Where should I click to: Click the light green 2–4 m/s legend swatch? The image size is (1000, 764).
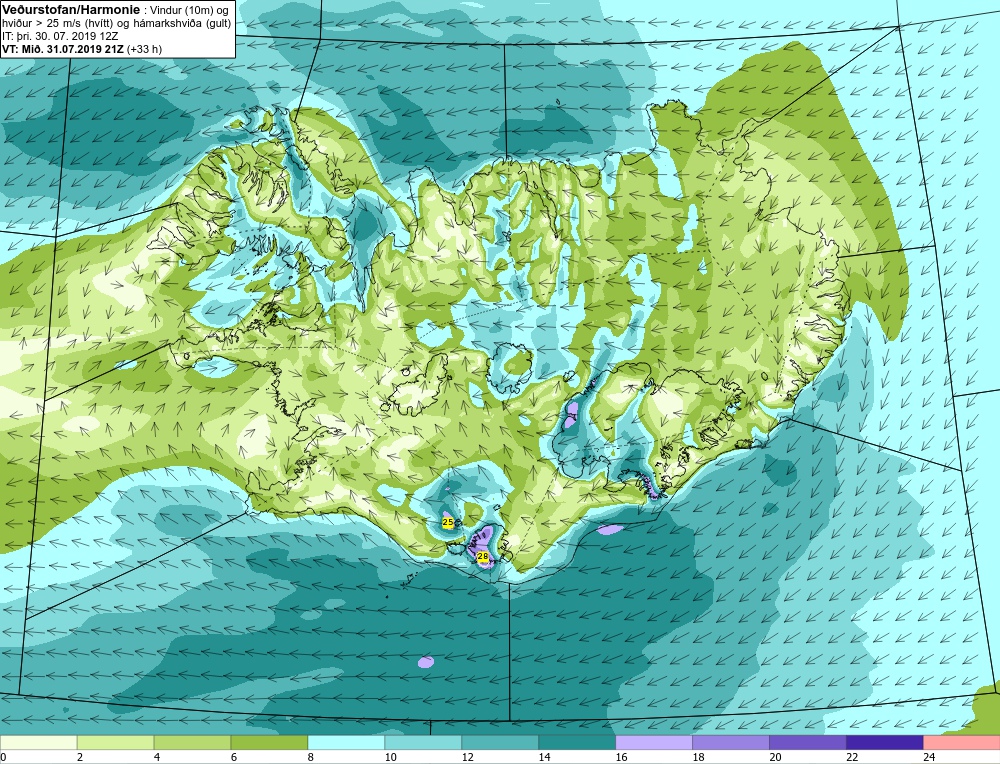point(115,743)
